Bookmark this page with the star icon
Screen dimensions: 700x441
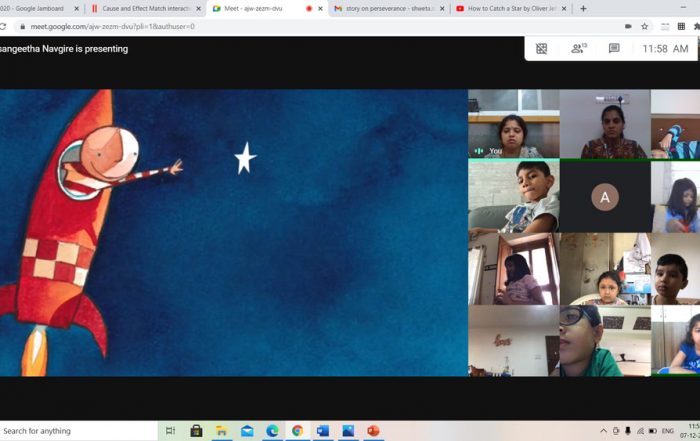click(x=645, y=27)
